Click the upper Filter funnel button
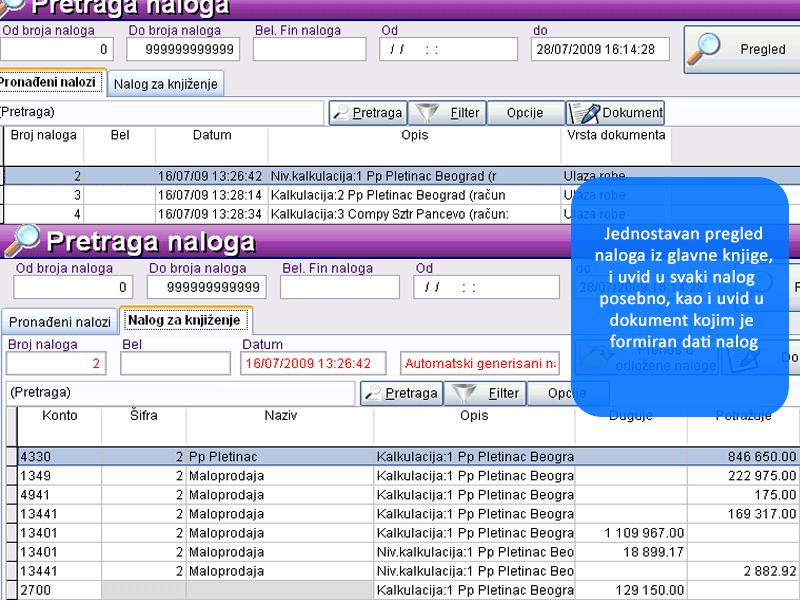800x600 pixels. (x=448, y=113)
